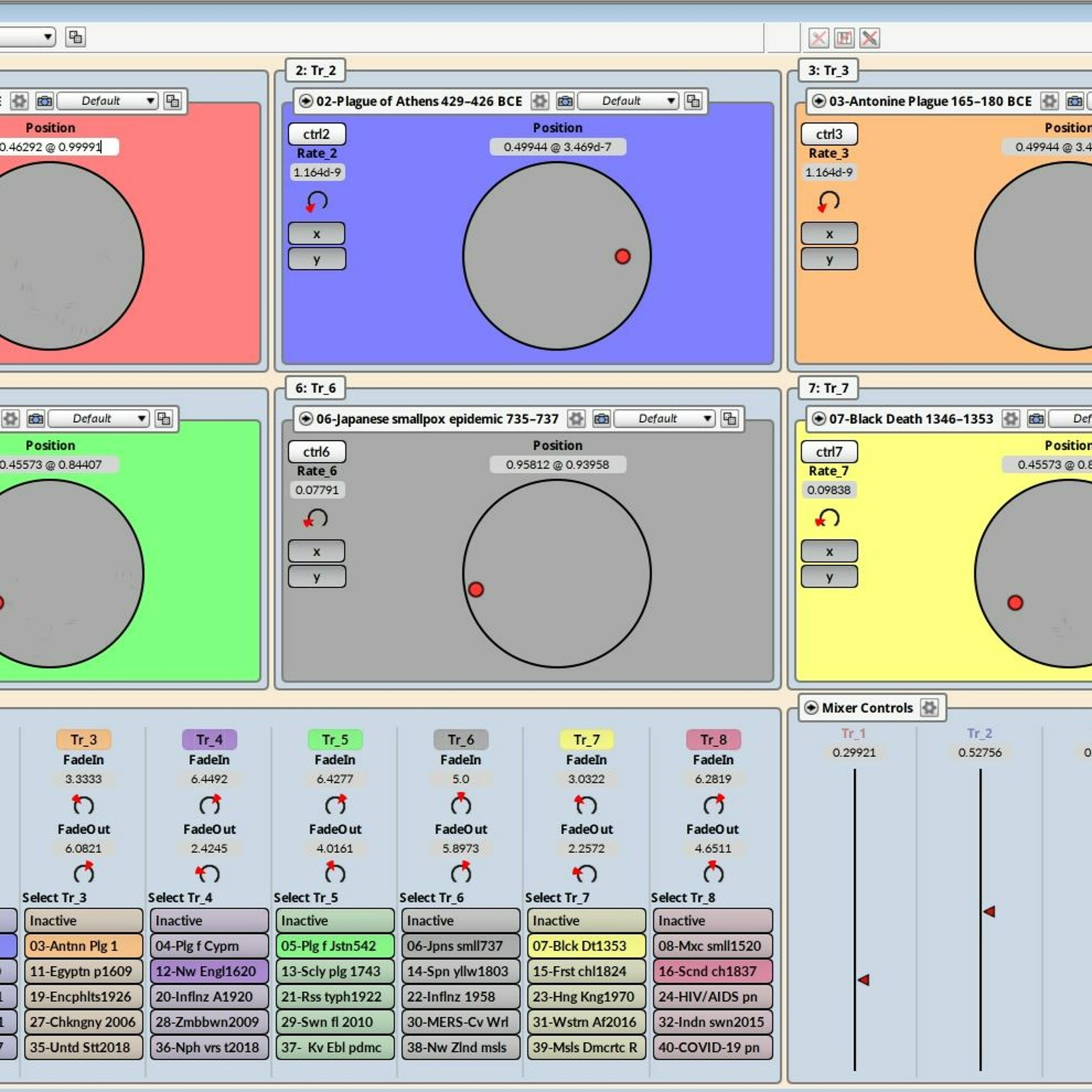Open settings gear for 02-Plague of Athens panel
This screenshot has width=1092, height=1092.
click(x=540, y=101)
